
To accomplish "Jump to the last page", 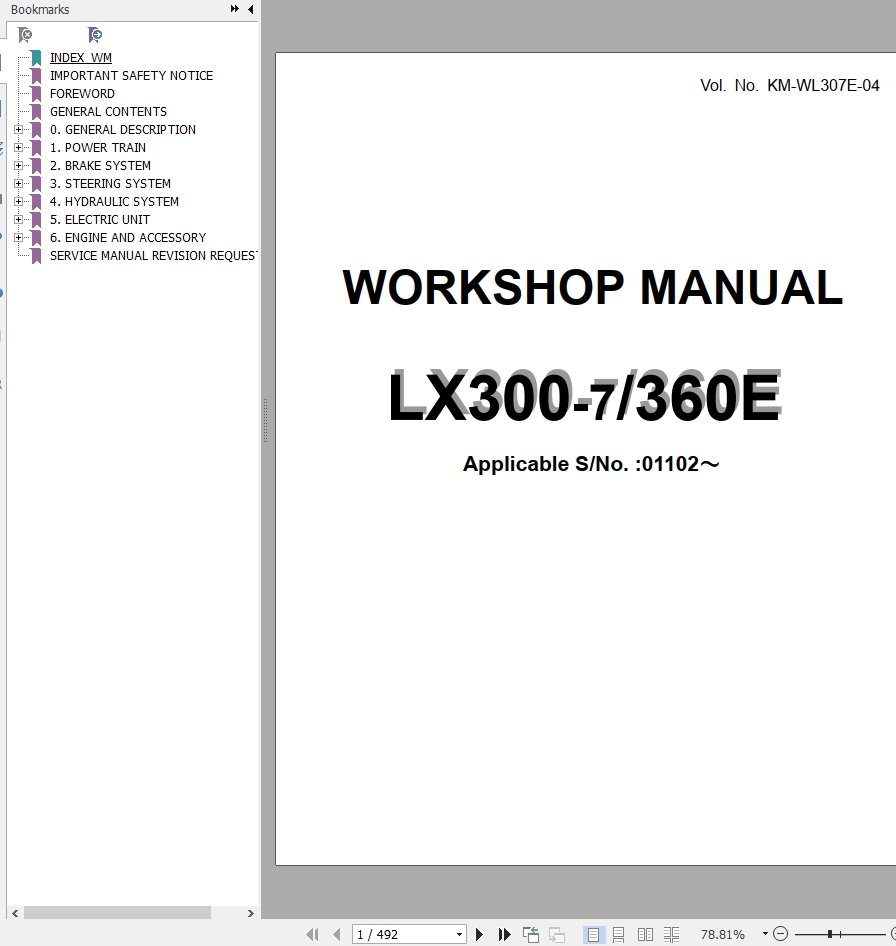I will pos(504,935).
